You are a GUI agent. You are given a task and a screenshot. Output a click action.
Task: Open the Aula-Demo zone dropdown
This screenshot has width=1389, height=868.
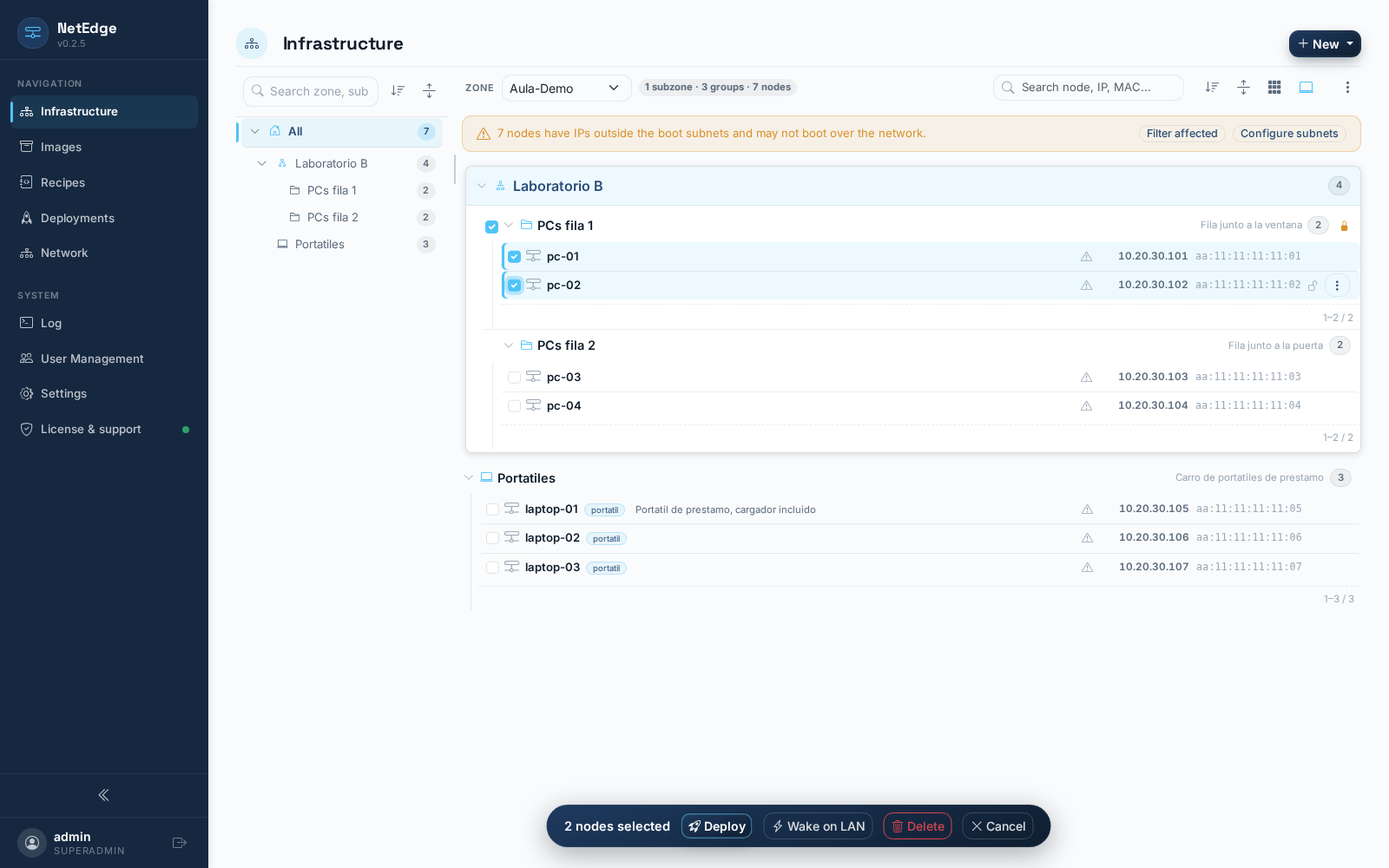click(x=566, y=88)
